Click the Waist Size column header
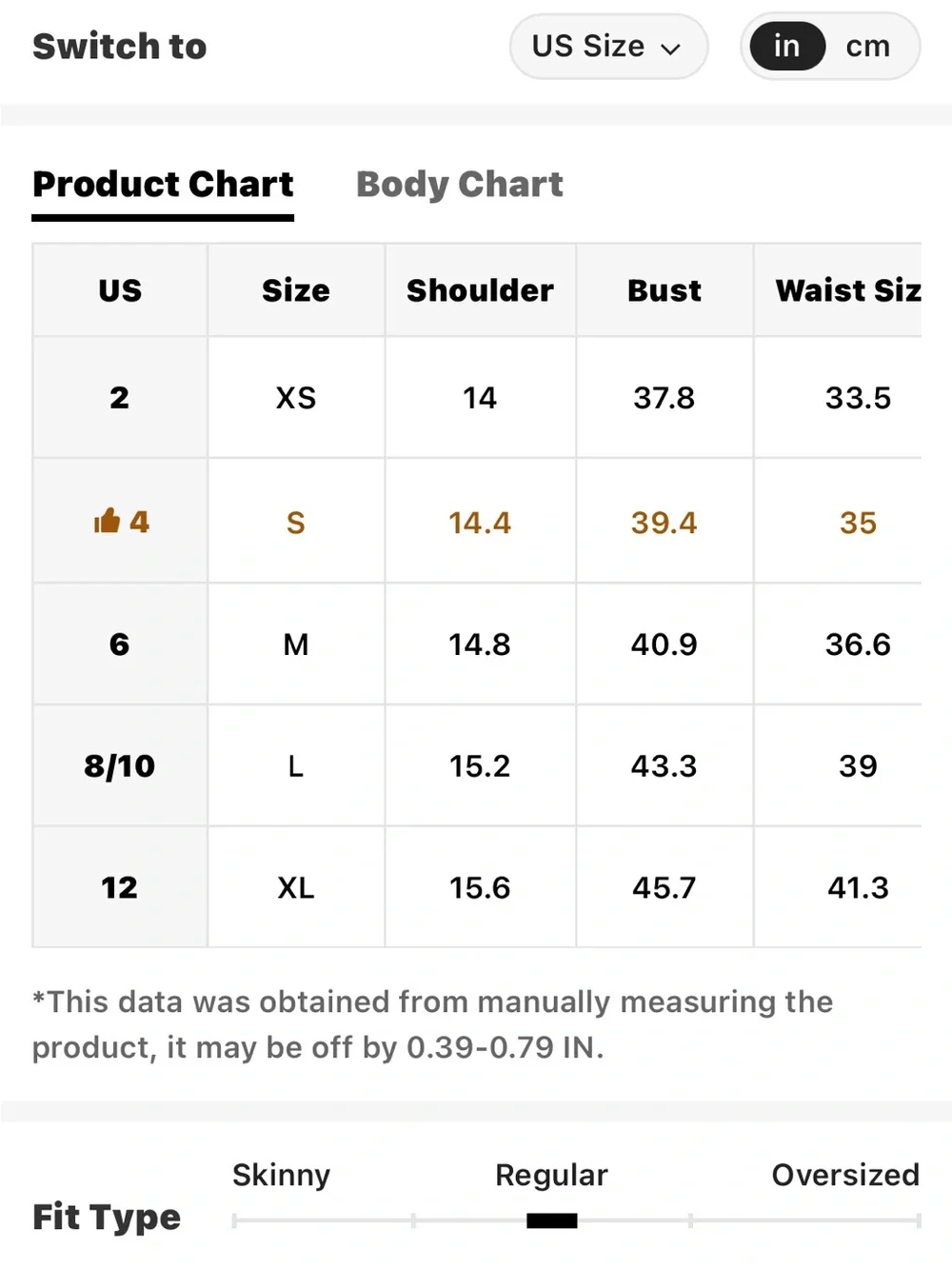This screenshot has height=1269, width=952. (847, 290)
